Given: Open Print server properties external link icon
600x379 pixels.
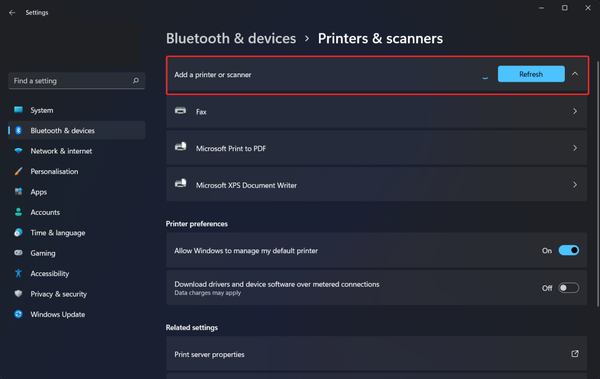Looking at the screenshot, I should [575, 354].
